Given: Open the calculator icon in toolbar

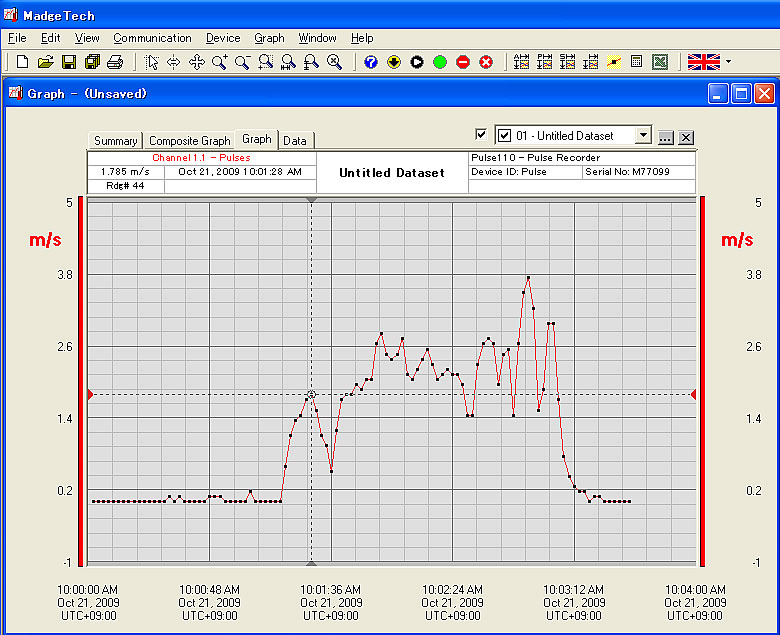Looking at the screenshot, I should 636,62.
